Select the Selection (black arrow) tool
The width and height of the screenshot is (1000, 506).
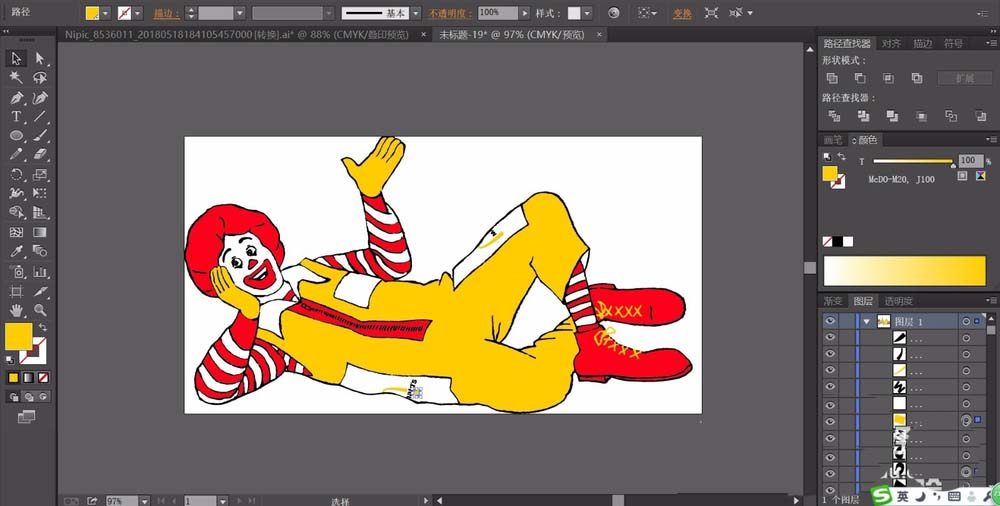click(x=16, y=59)
